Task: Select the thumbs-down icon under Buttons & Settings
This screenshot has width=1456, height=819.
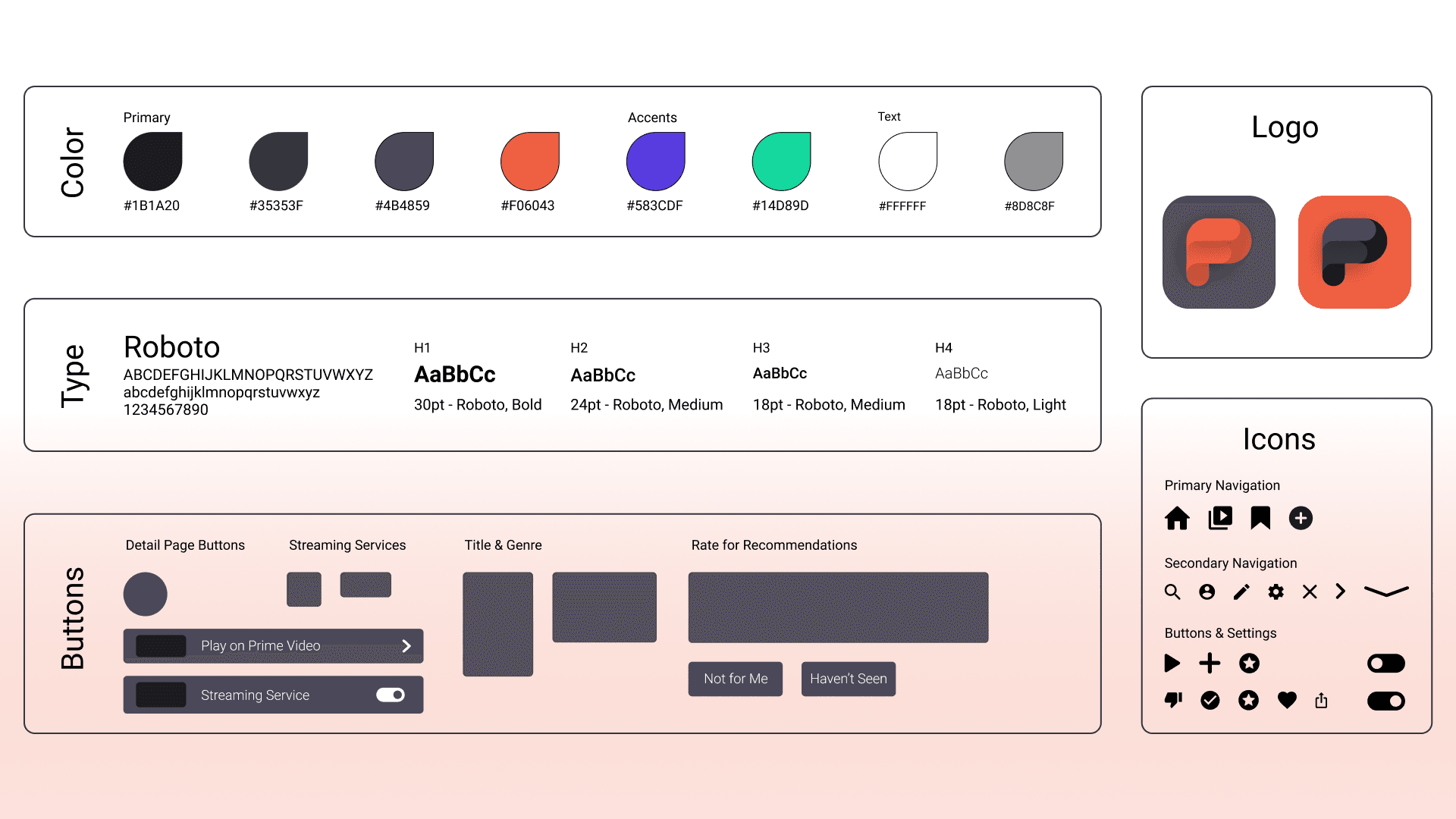Action: pyautogui.click(x=1172, y=701)
